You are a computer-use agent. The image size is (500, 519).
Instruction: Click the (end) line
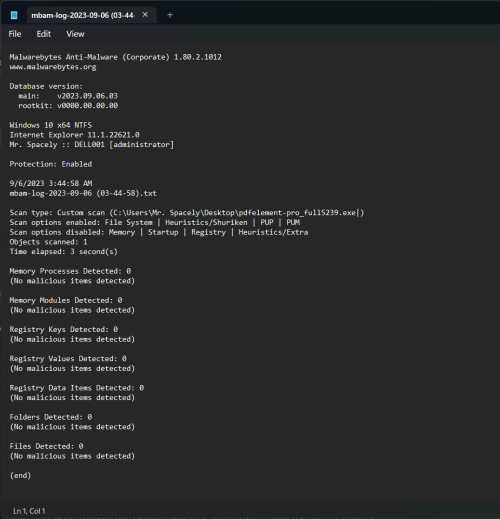tap(20, 476)
